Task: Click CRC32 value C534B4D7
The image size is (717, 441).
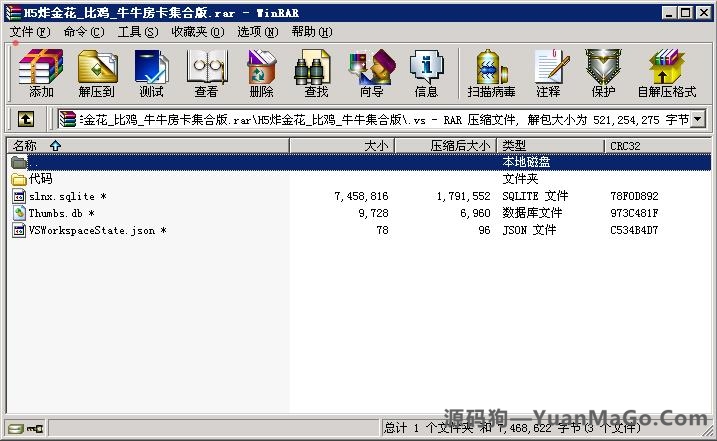Action: pyautogui.click(x=634, y=230)
